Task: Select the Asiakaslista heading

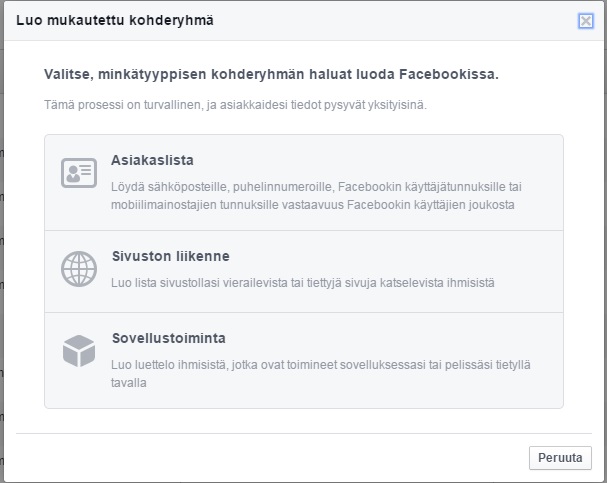Action: click(152, 160)
